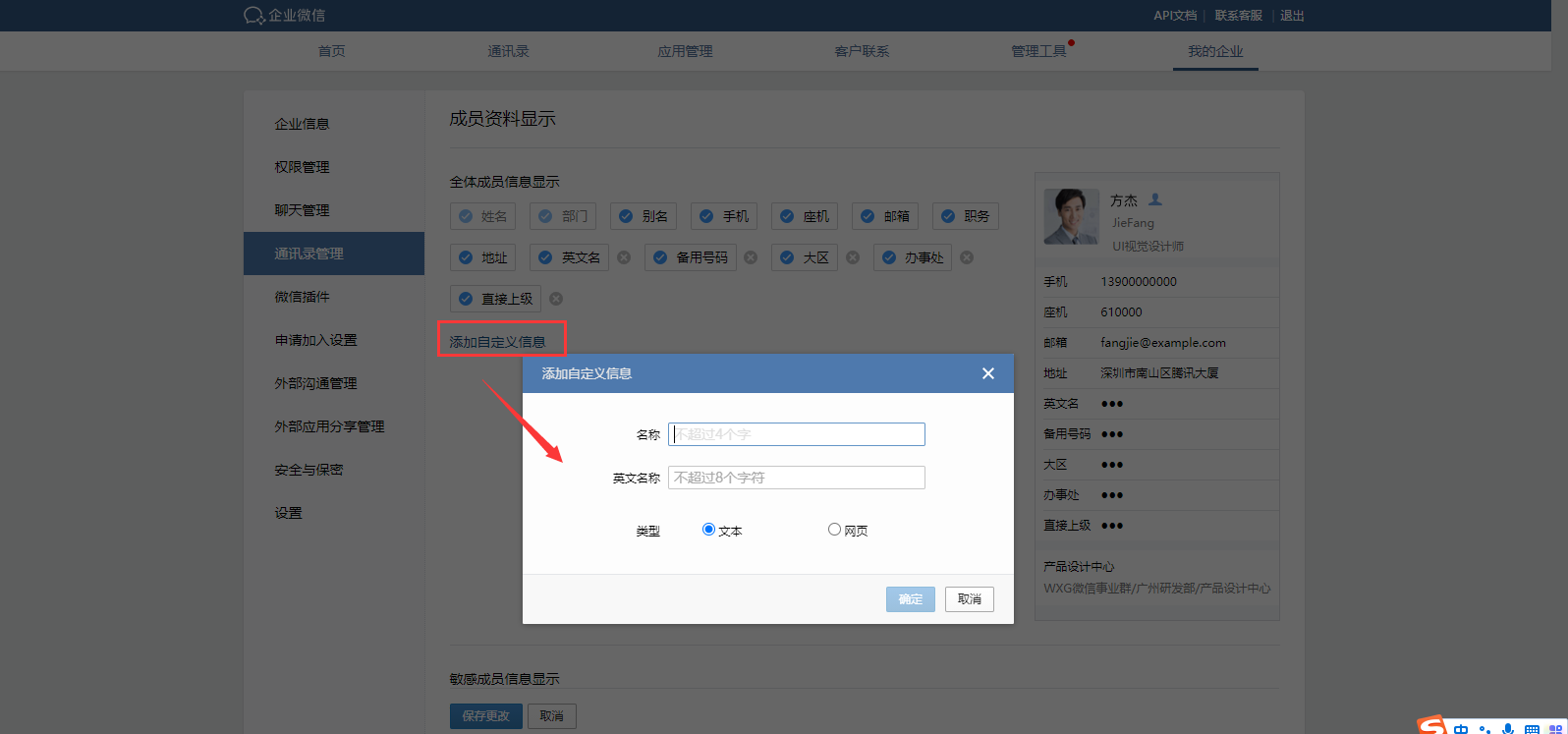
Task: Click the delete icon beside 办事处
Action: (x=967, y=257)
